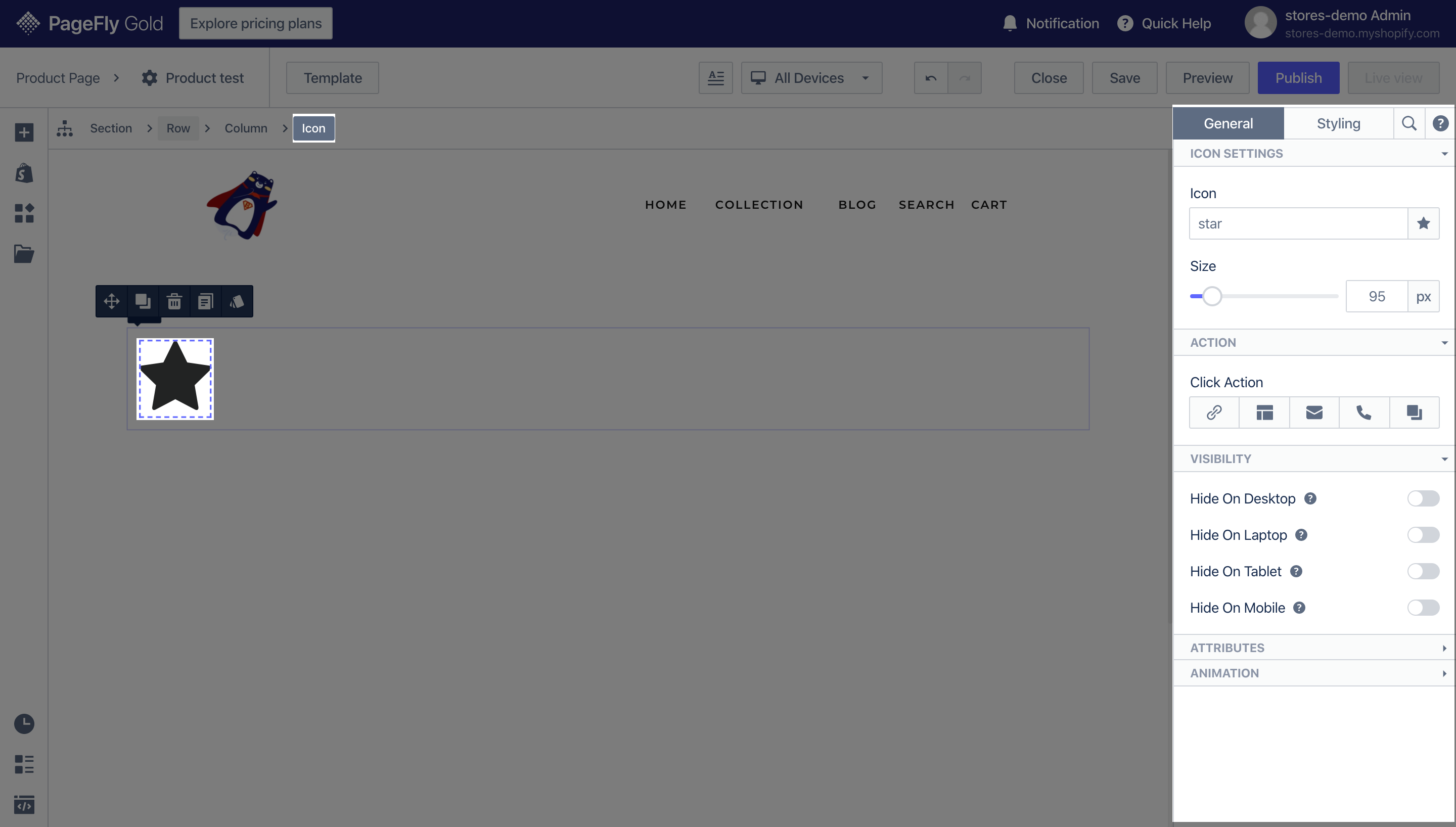Redo the last change

coord(964,78)
